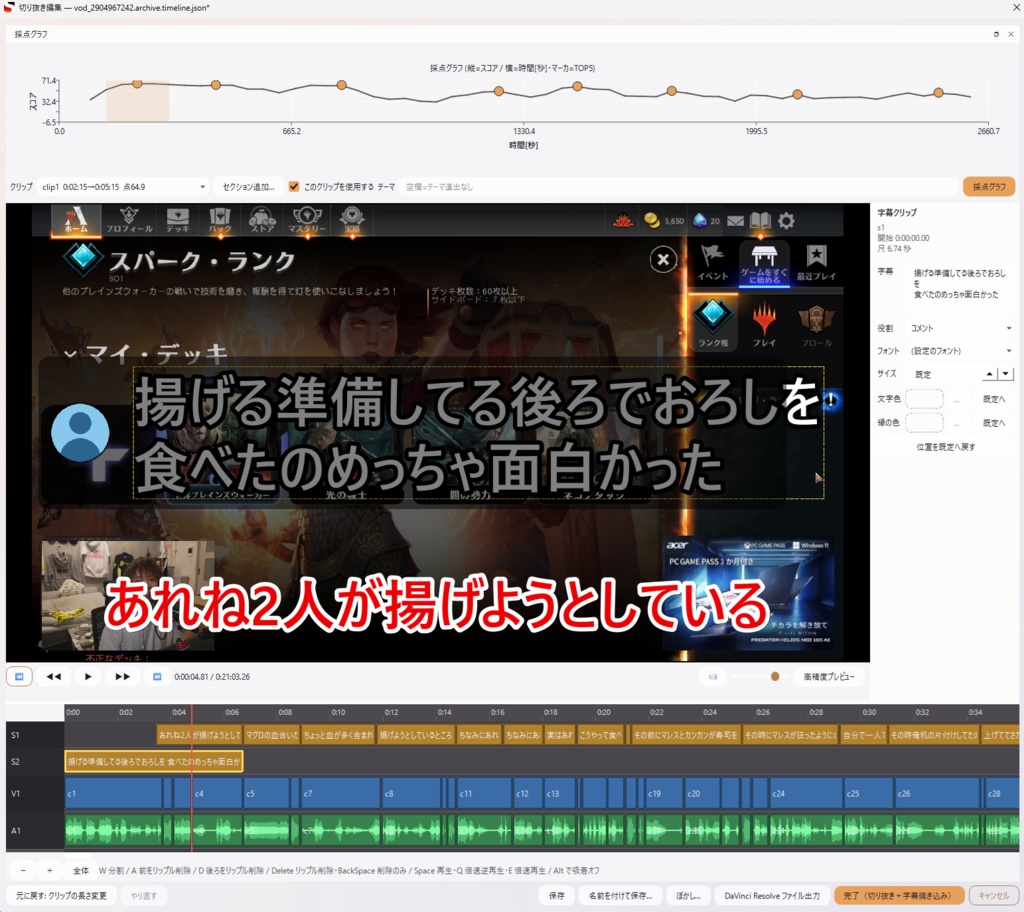The height and width of the screenshot is (912, 1024).
Task: Click the first orange score-graph marker
Action: pos(137,84)
